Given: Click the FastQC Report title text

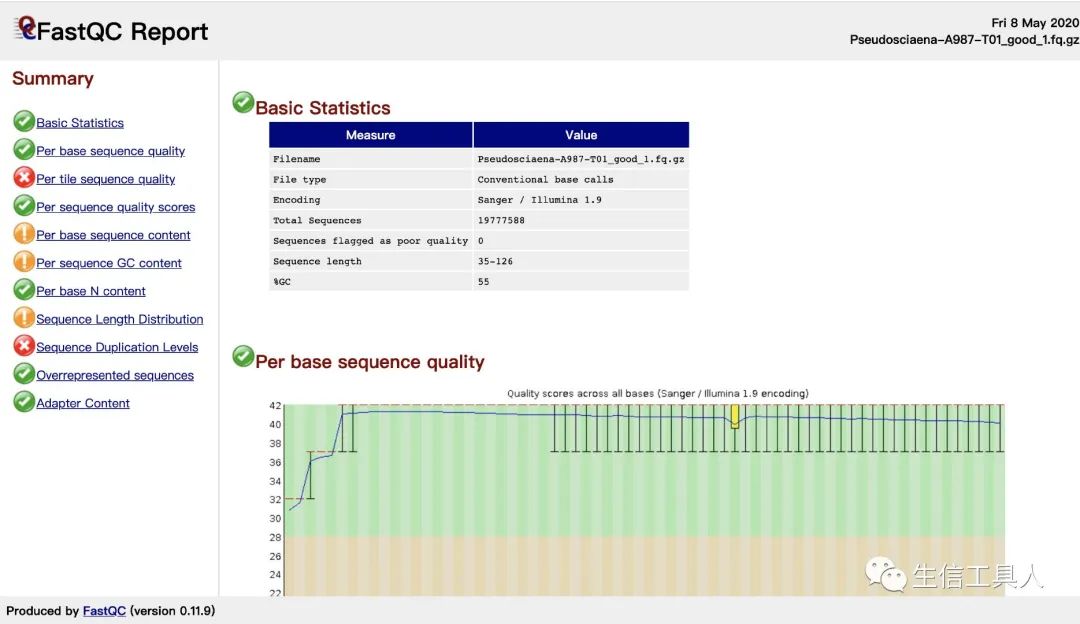Looking at the screenshot, I should [x=122, y=32].
